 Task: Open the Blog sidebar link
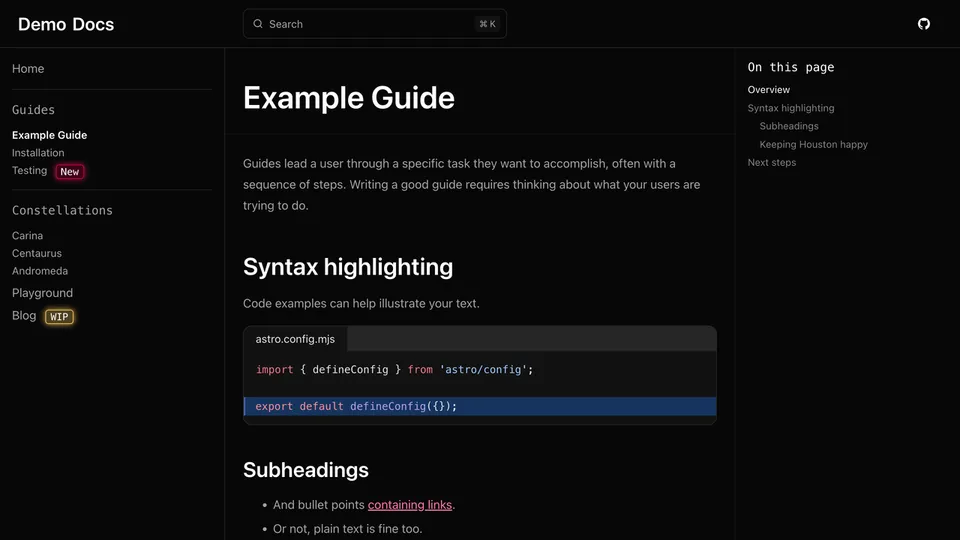(24, 316)
